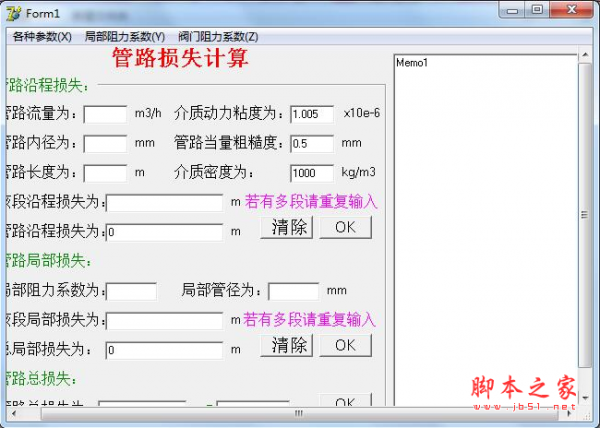Click the 管路内径为 input field
This screenshot has width=600, height=428.
(105, 143)
